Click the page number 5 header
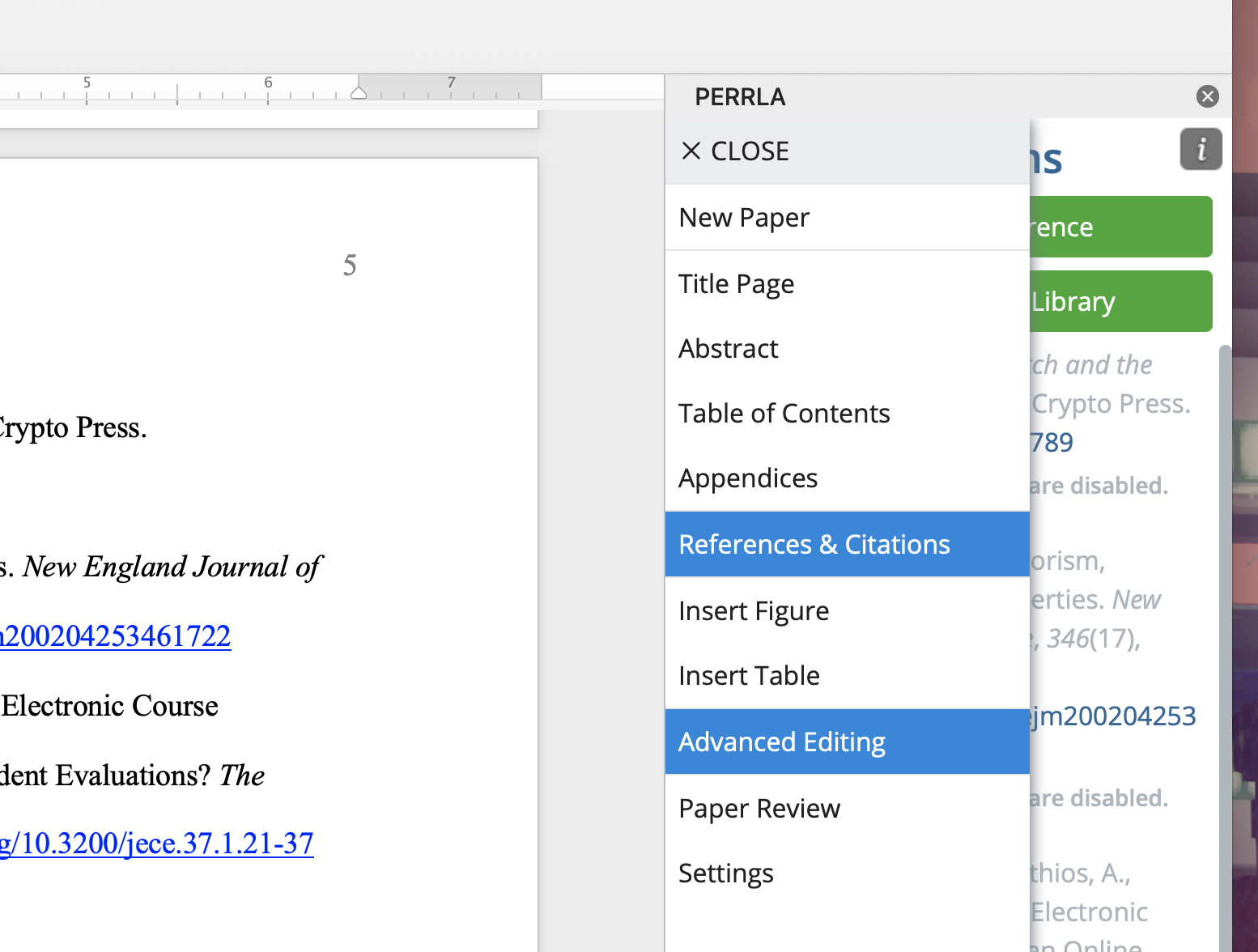The image size is (1258, 952). (x=350, y=265)
